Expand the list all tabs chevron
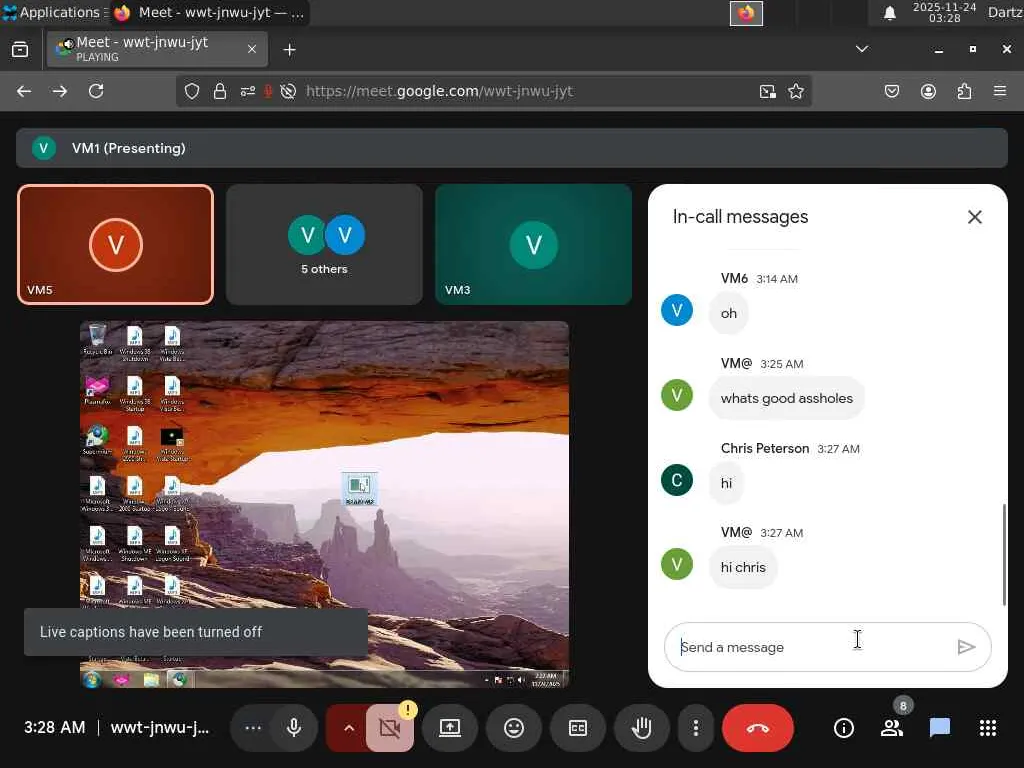The image size is (1024, 768). pyautogui.click(x=862, y=49)
